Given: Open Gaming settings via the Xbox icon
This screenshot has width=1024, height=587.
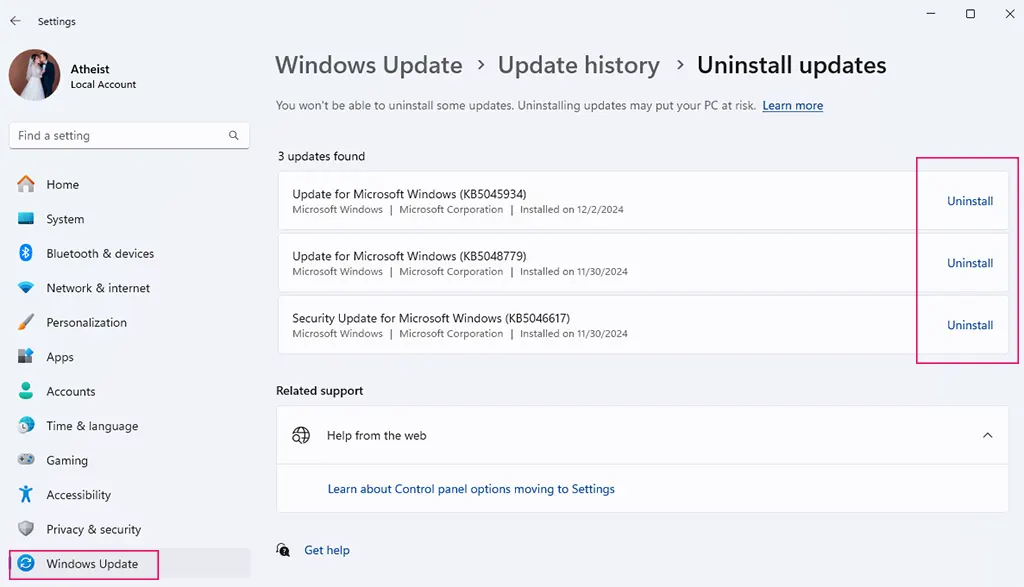Looking at the screenshot, I should (27, 460).
